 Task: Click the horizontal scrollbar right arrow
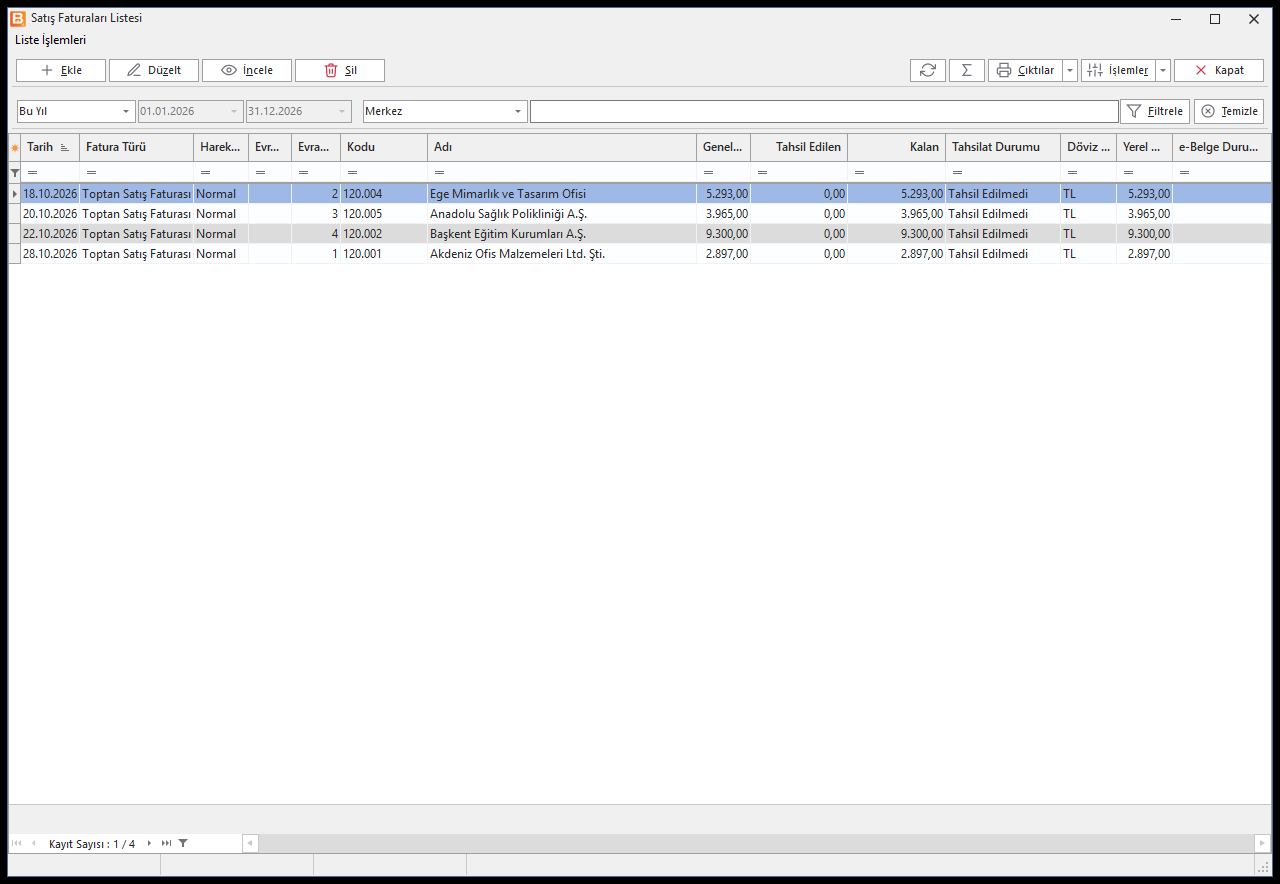1263,843
